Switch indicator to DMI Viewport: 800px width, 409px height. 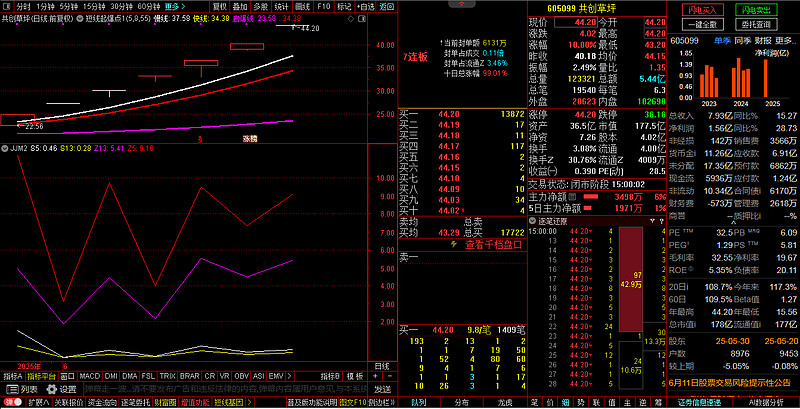[x=111, y=376]
